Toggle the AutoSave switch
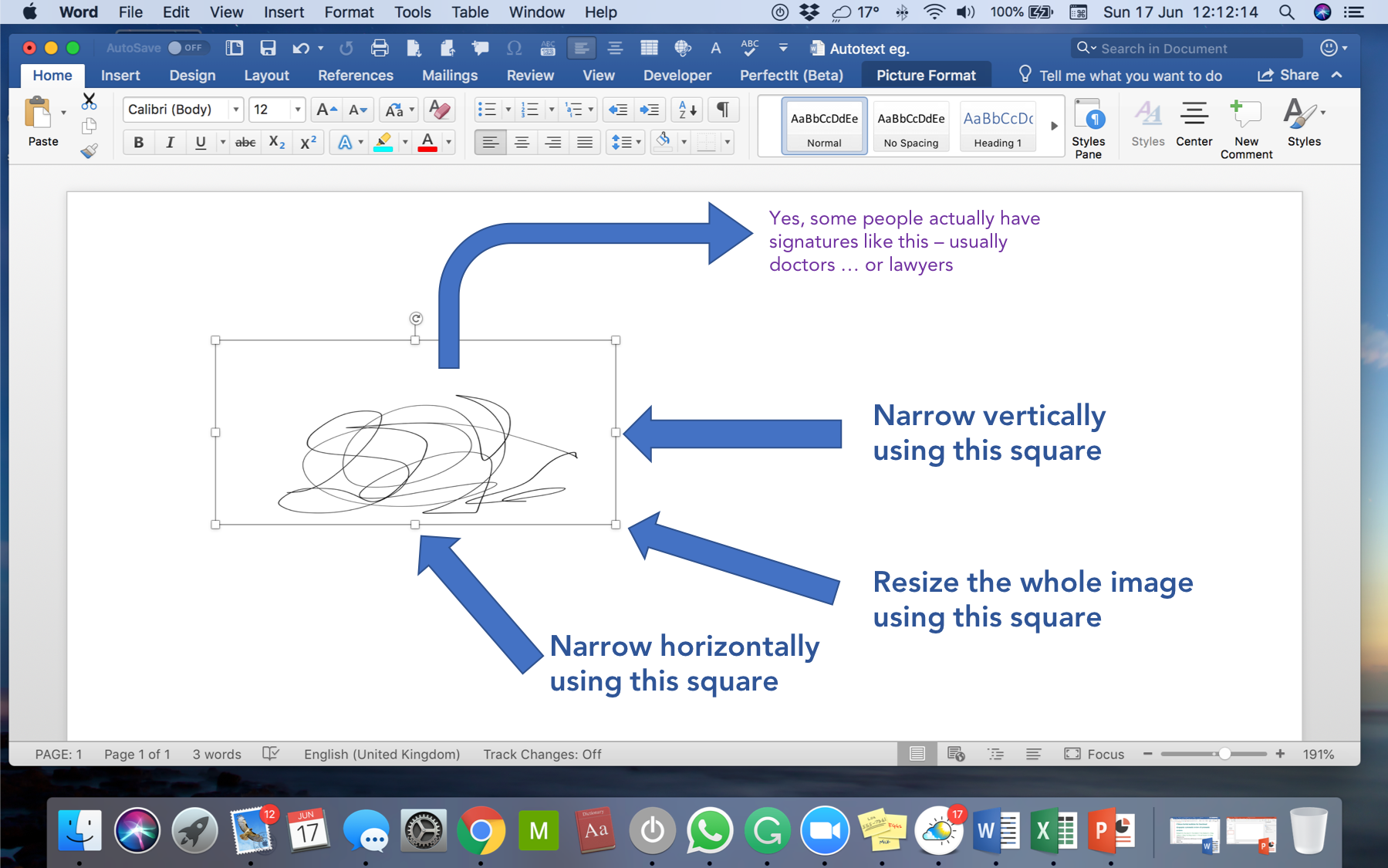Viewport: 1388px width, 868px height. 185,48
